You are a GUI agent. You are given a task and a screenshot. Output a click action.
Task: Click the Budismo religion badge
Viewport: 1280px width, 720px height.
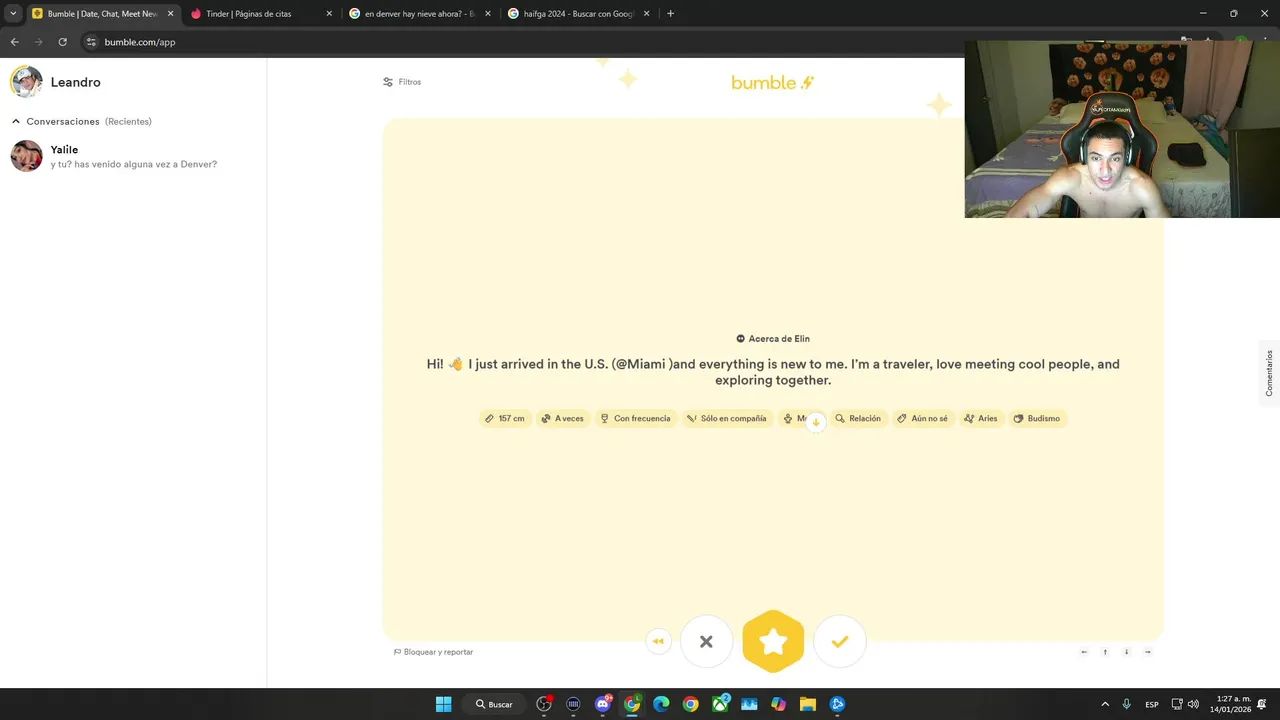[x=1037, y=418]
